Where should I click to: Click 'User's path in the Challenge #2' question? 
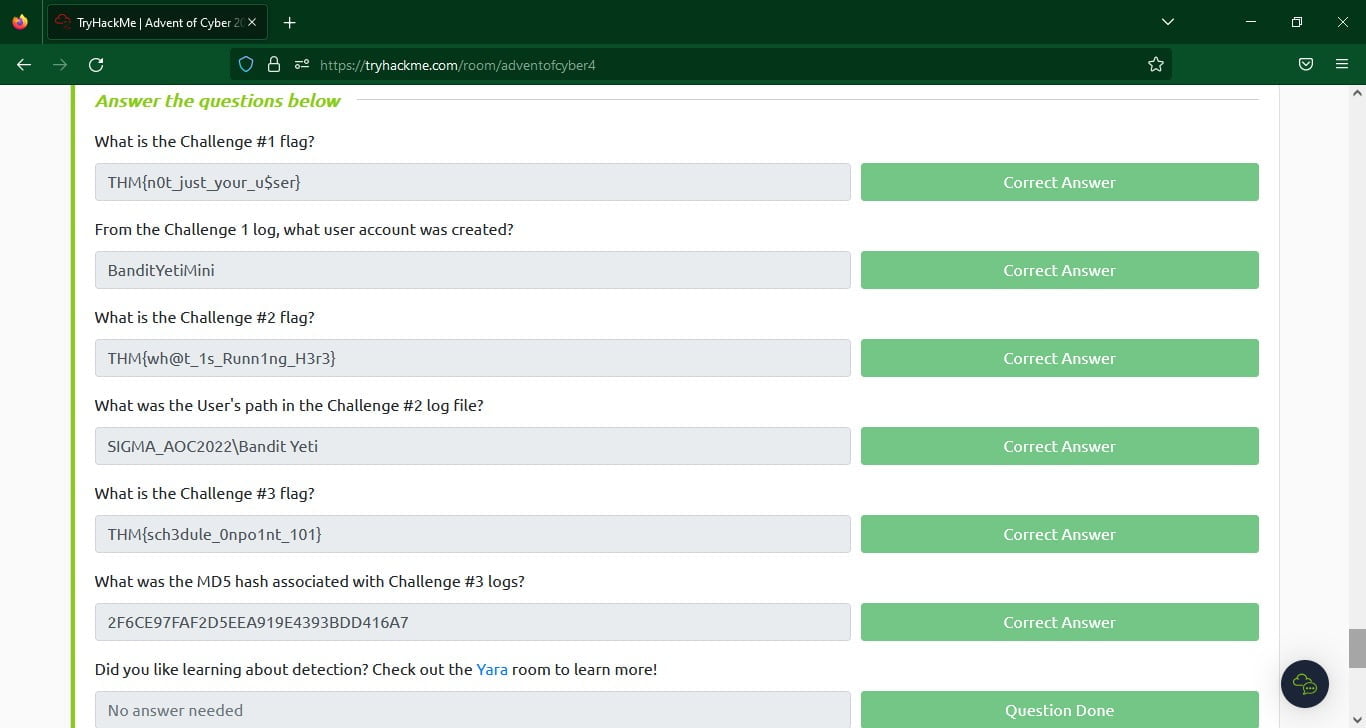tap(289, 405)
